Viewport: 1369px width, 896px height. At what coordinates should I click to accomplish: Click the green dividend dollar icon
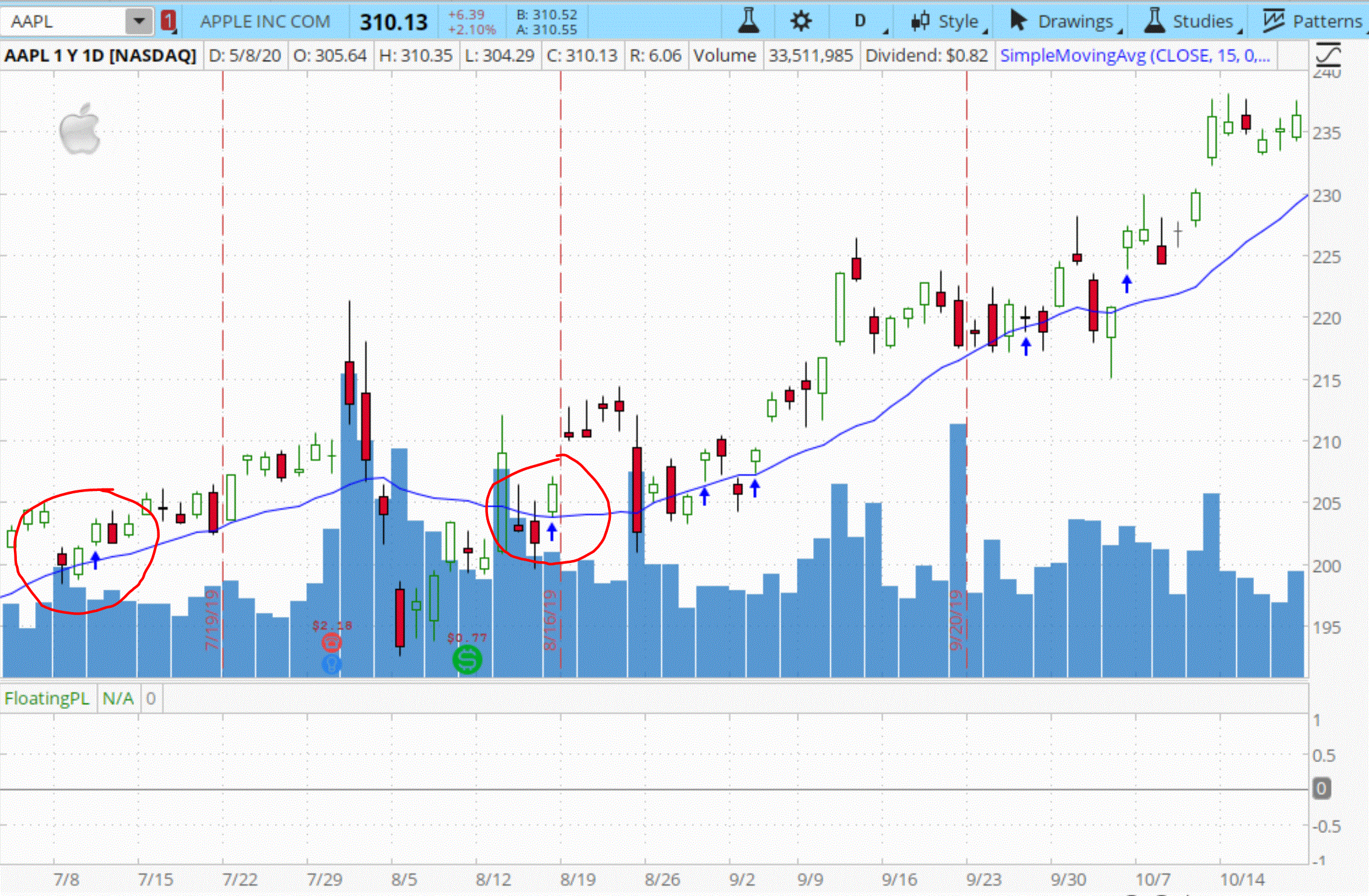tap(467, 659)
